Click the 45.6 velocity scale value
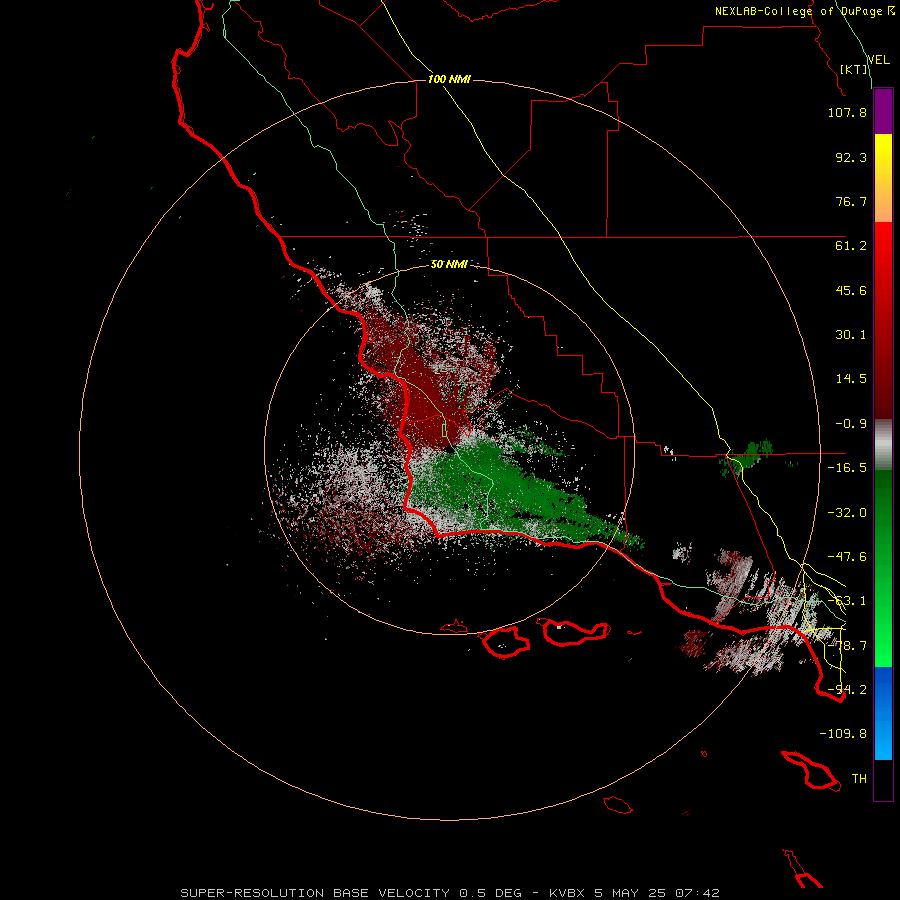 click(851, 290)
